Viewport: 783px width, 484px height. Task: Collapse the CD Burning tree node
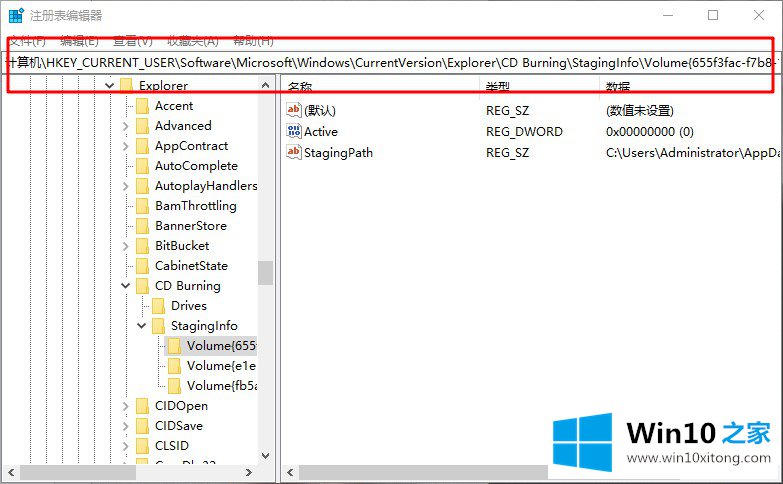[x=126, y=286]
